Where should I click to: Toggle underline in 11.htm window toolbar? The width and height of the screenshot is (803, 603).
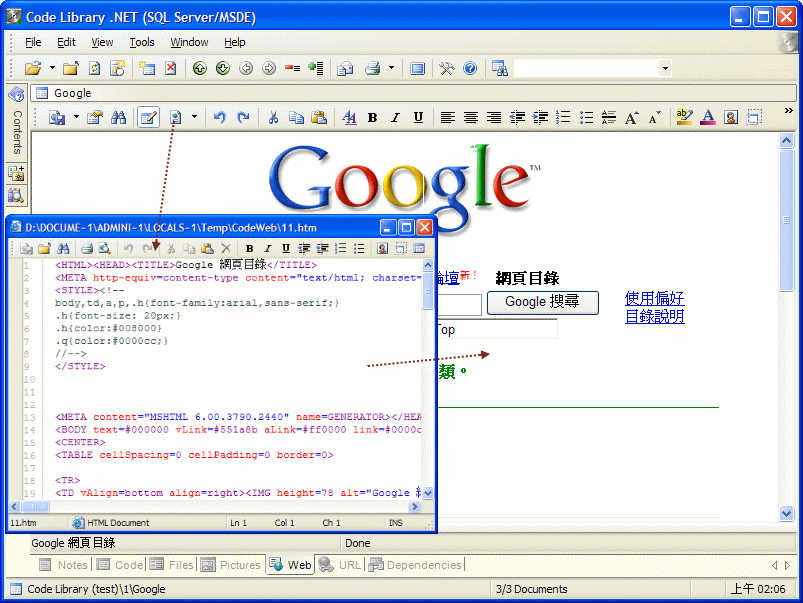tap(286, 248)
